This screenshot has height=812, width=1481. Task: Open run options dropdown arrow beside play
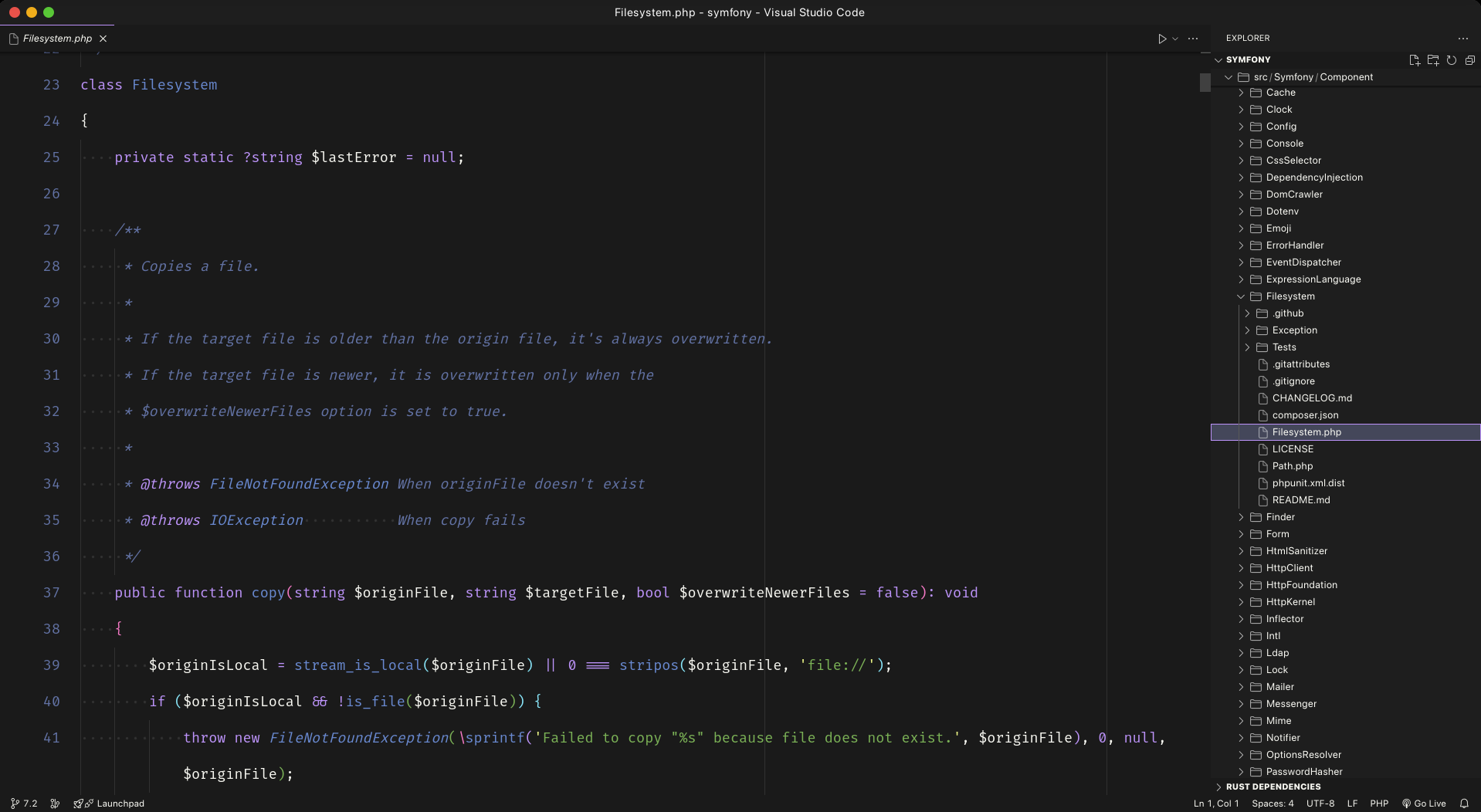point(1175,39)
